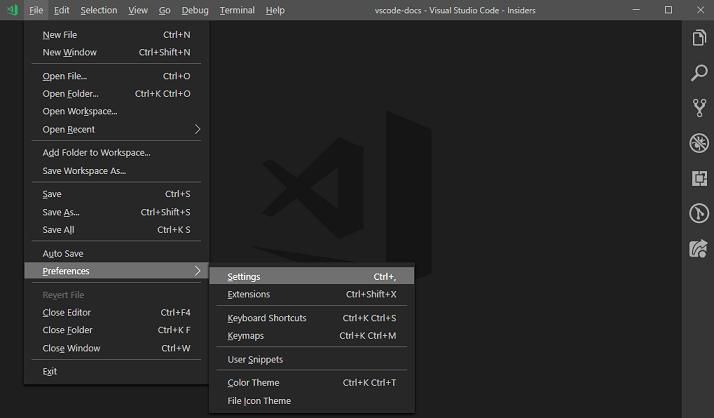Viewport: 714px width, 418px height.
Task: Click the circular git branch icon in activity bar
Action: (x=698, y=213)
